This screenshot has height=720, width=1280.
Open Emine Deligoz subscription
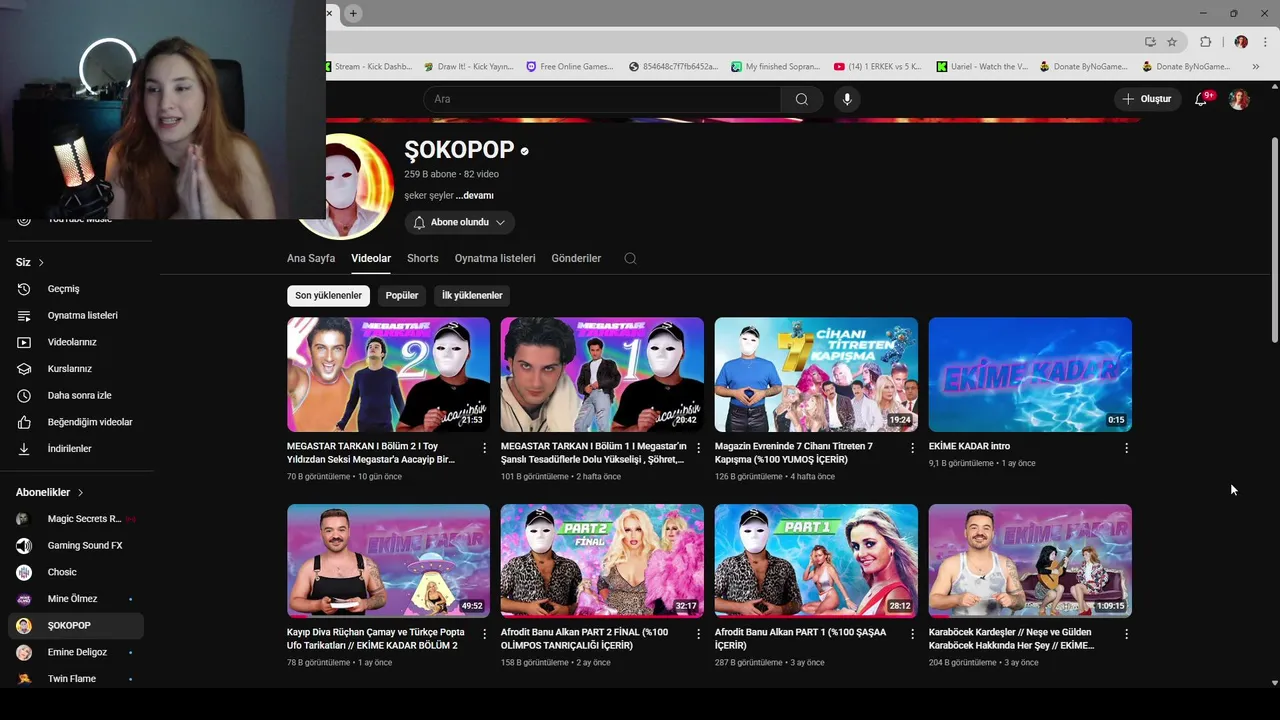click(76, 652)
